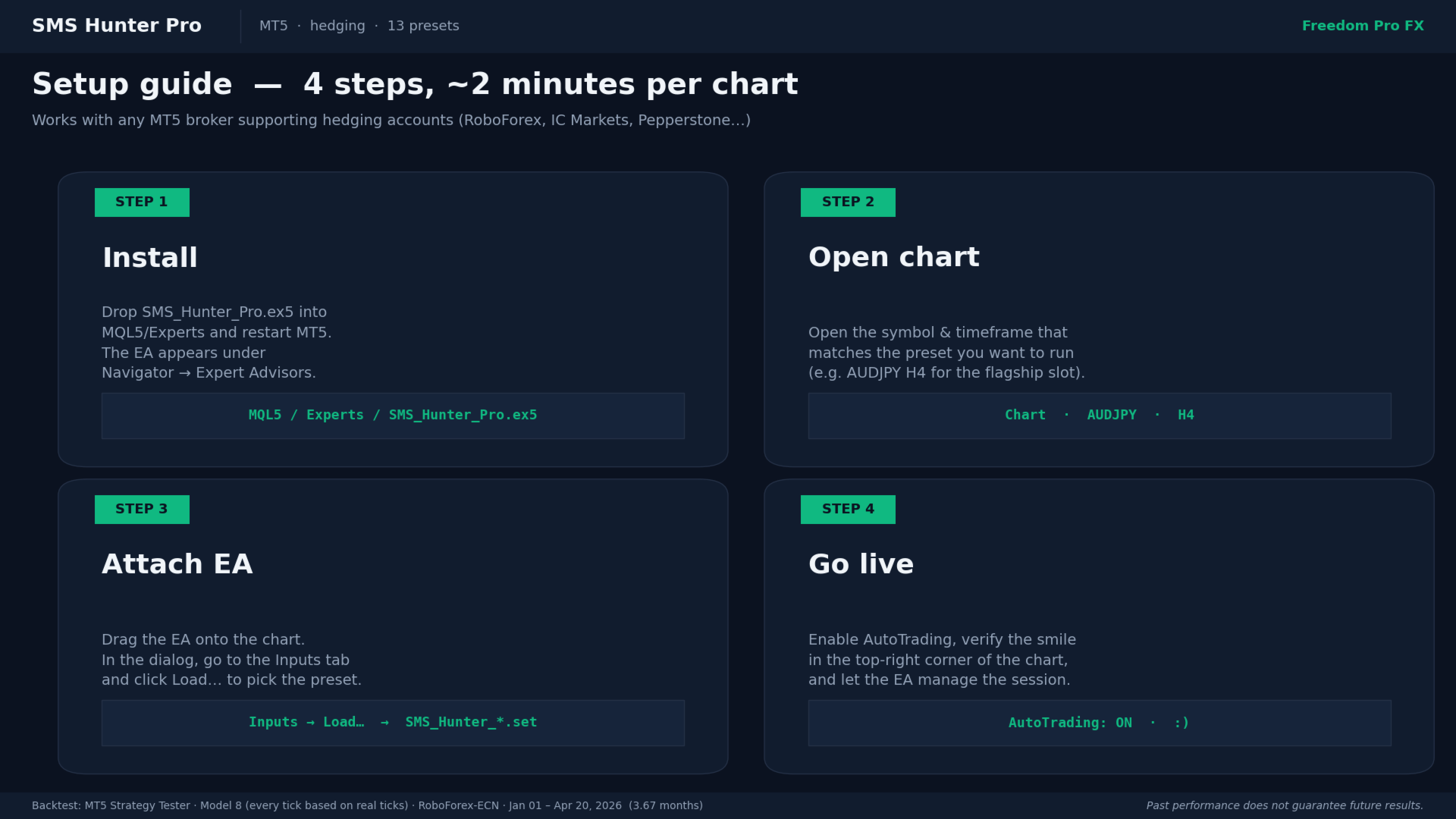Click the Install heading
Image resolution: width=1456 pixels, height=819 pixels.
149,258
